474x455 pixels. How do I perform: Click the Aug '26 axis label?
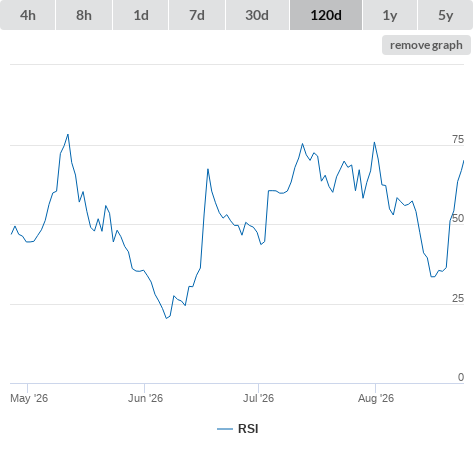[376, 398]
